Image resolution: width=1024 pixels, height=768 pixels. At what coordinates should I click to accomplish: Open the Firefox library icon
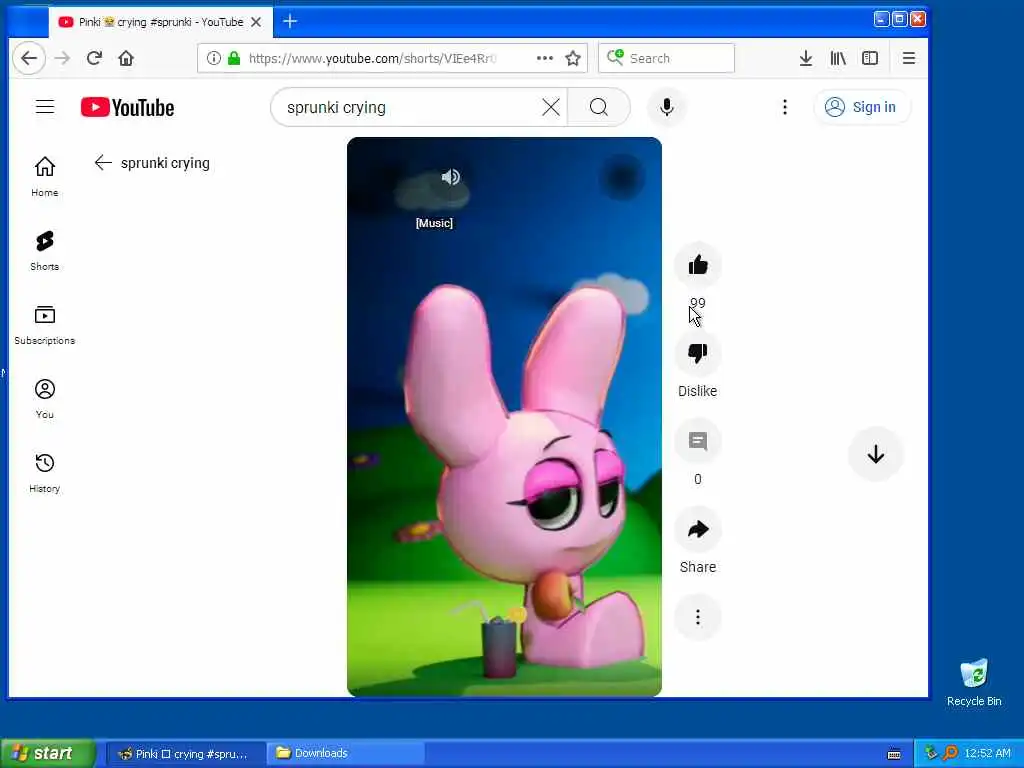pos(838,58)
